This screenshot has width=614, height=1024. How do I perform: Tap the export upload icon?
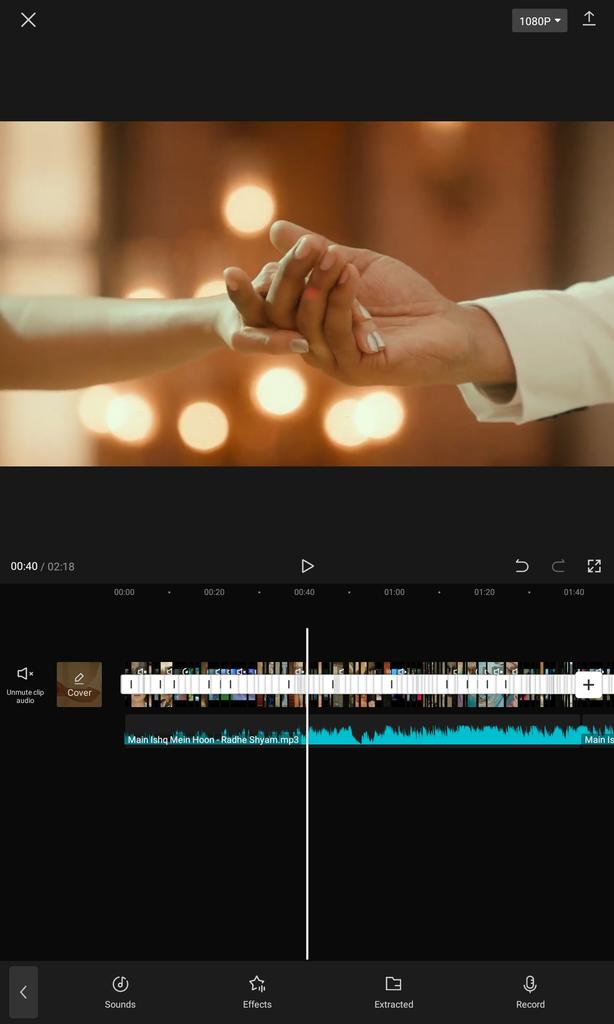tap(589, 19)
